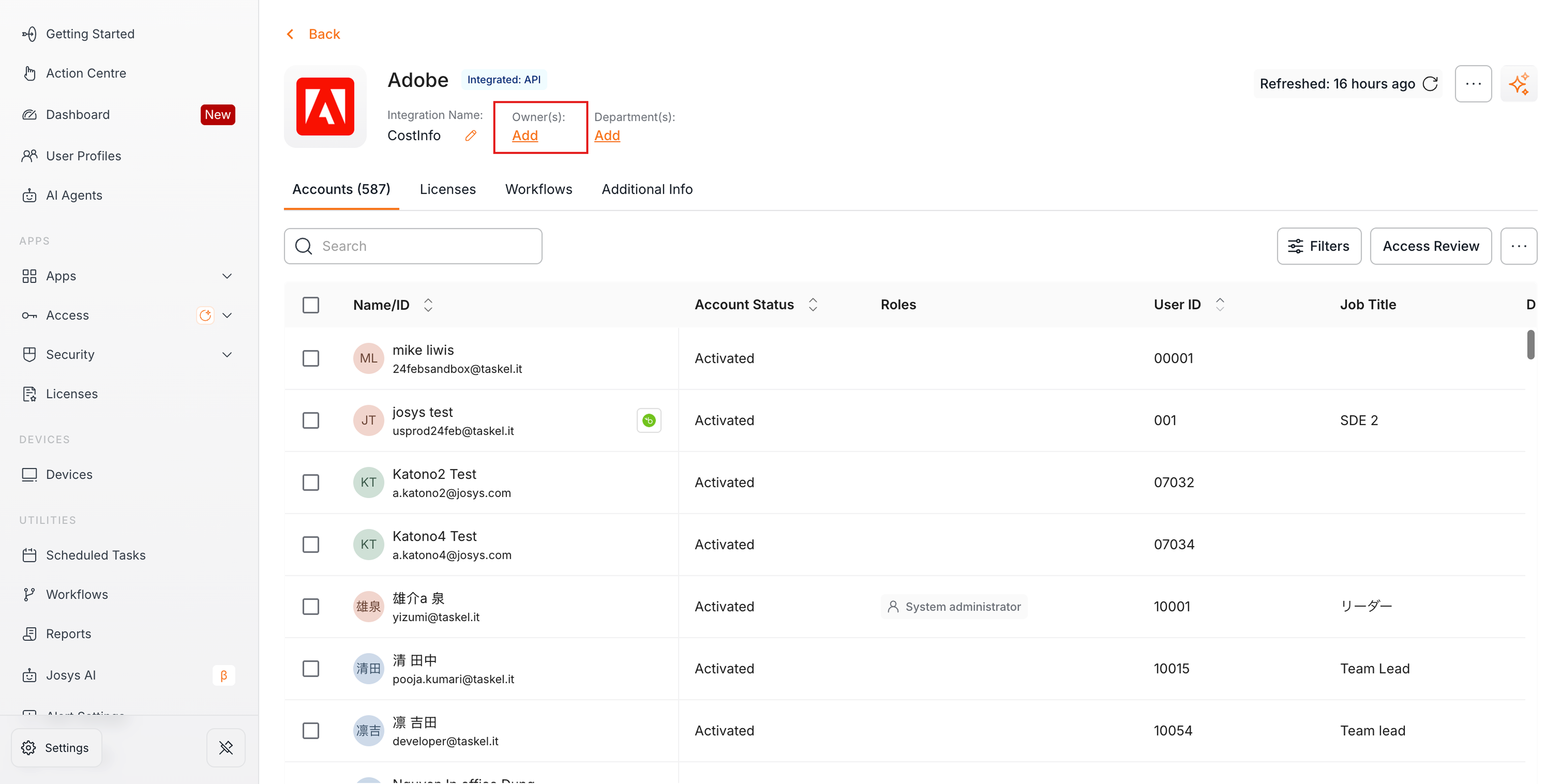Sort accounts by User ID
The width and height of the screenshot is (1561, 784).
(1220, 305)
